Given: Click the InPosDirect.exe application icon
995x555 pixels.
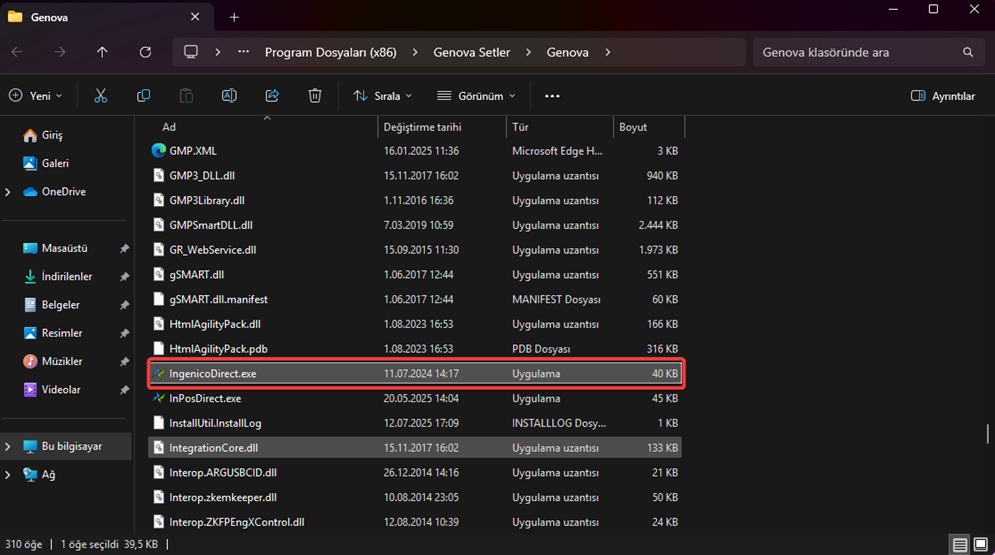Looking at the screenshot, I should 159,398.
